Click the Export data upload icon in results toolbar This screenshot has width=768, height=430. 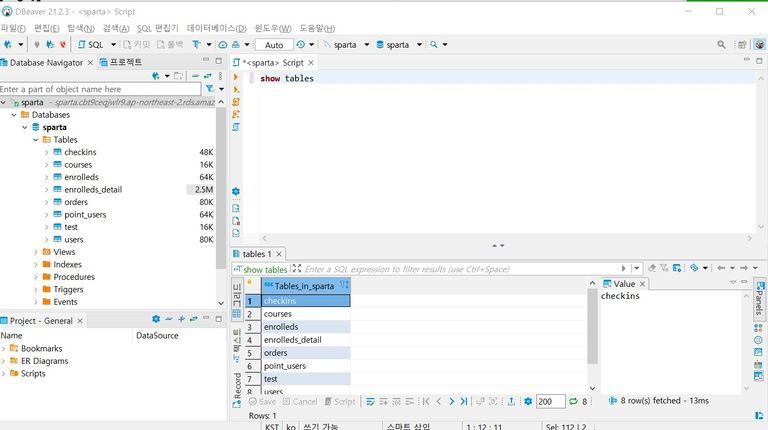(511, 402)
